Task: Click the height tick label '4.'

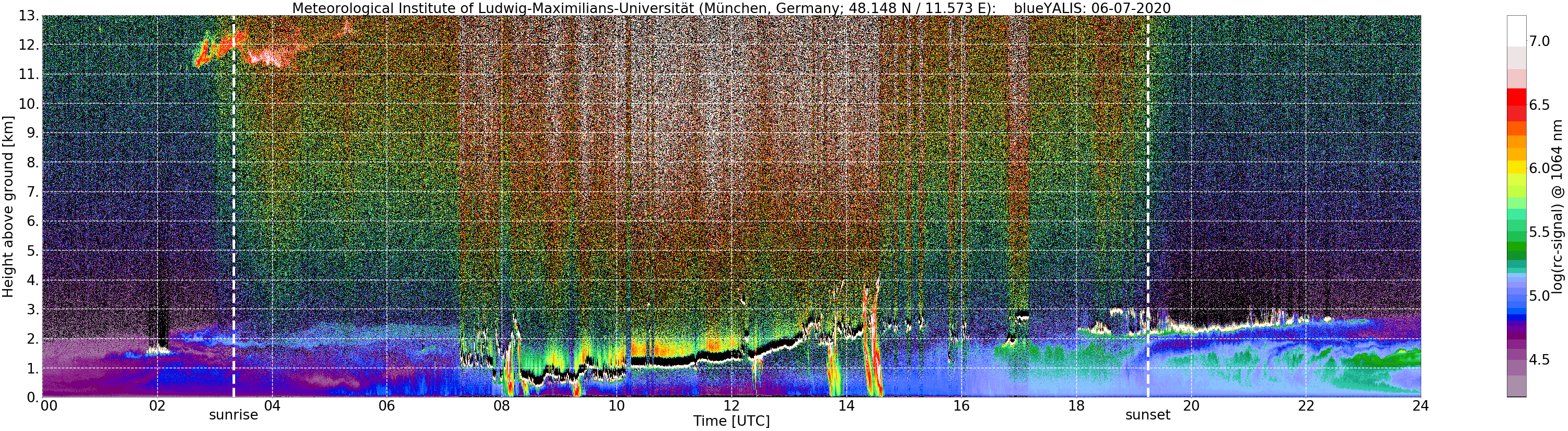Action: point(32,280)
